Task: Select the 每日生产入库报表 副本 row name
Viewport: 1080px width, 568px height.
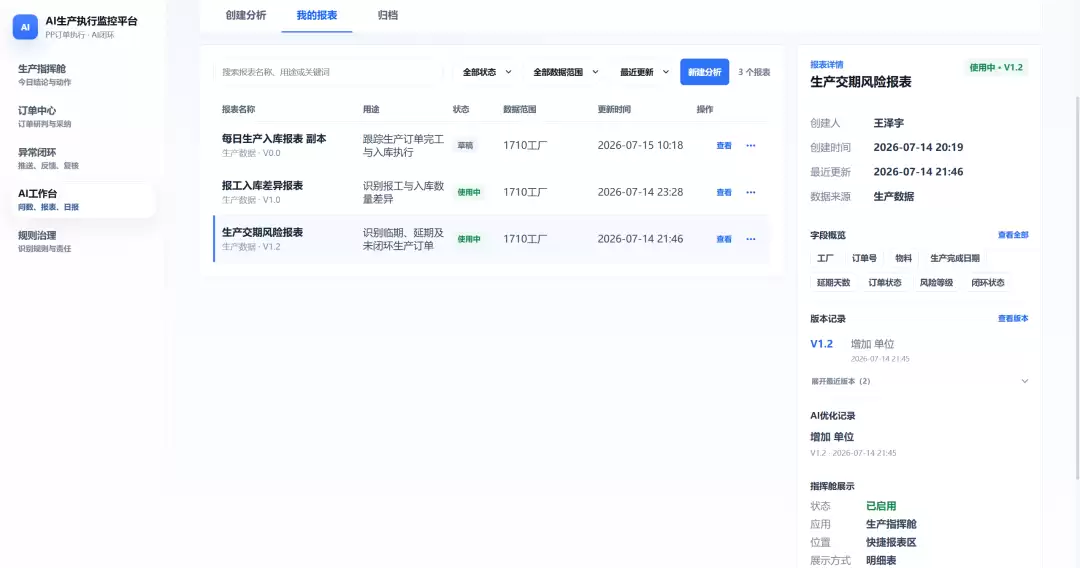Action: click(273, 138)
